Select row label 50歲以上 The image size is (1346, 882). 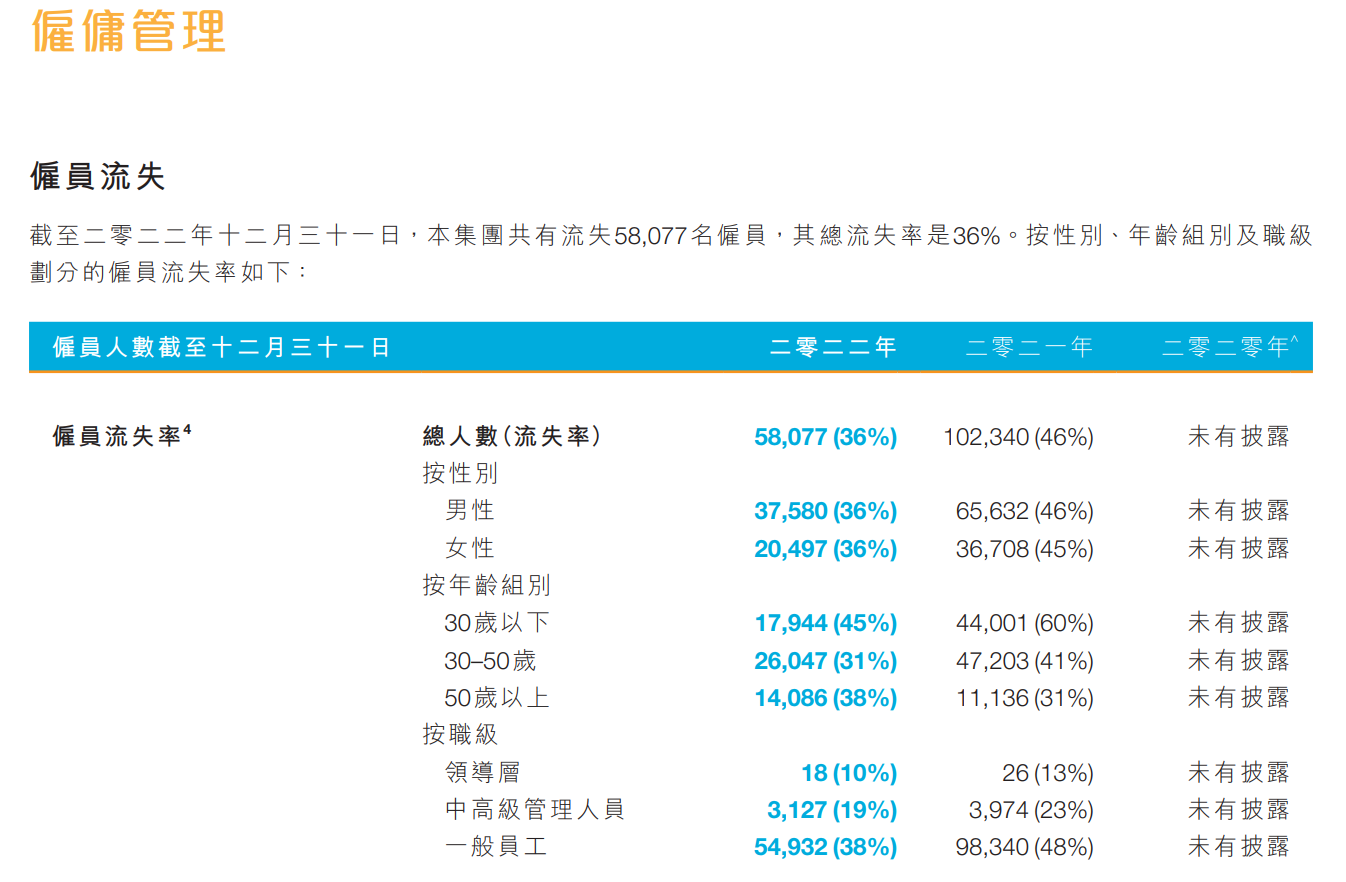tap(497, 698)
